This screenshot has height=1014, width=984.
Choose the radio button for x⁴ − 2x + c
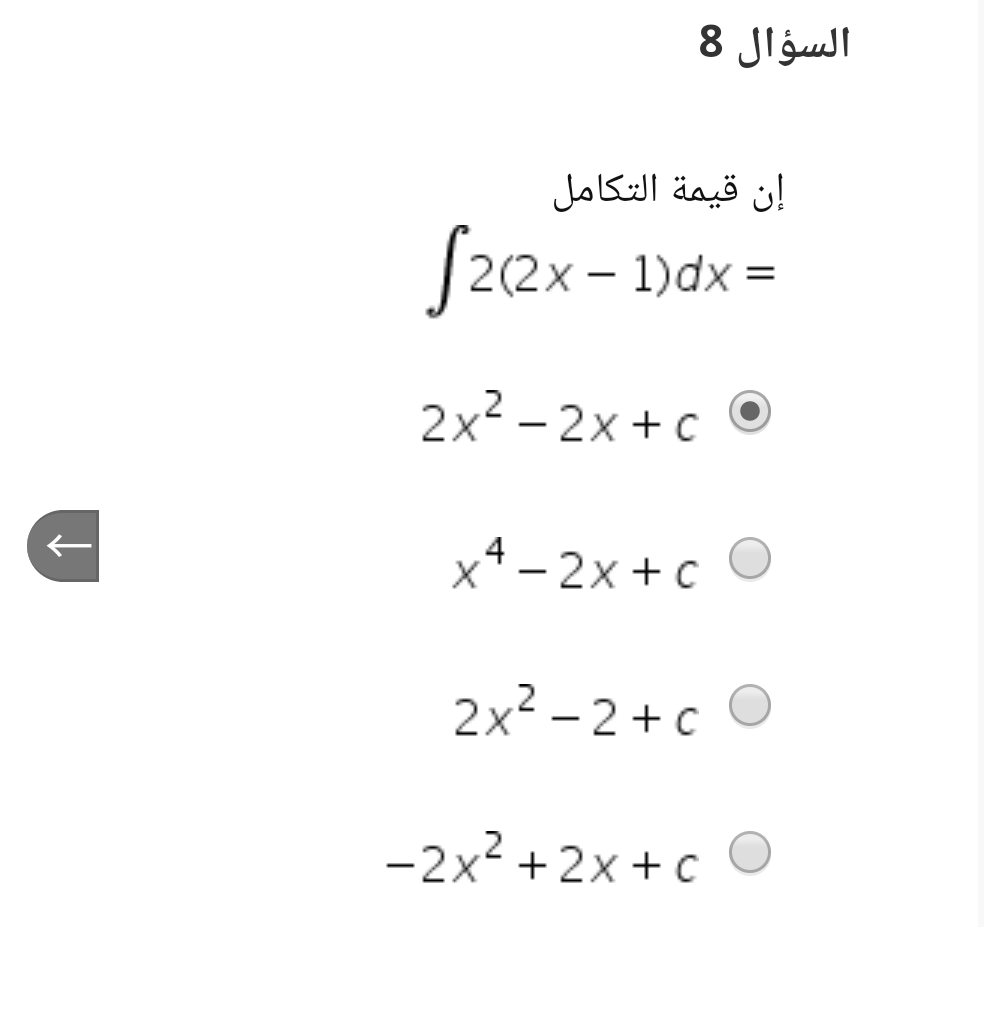tap(749, 558)
